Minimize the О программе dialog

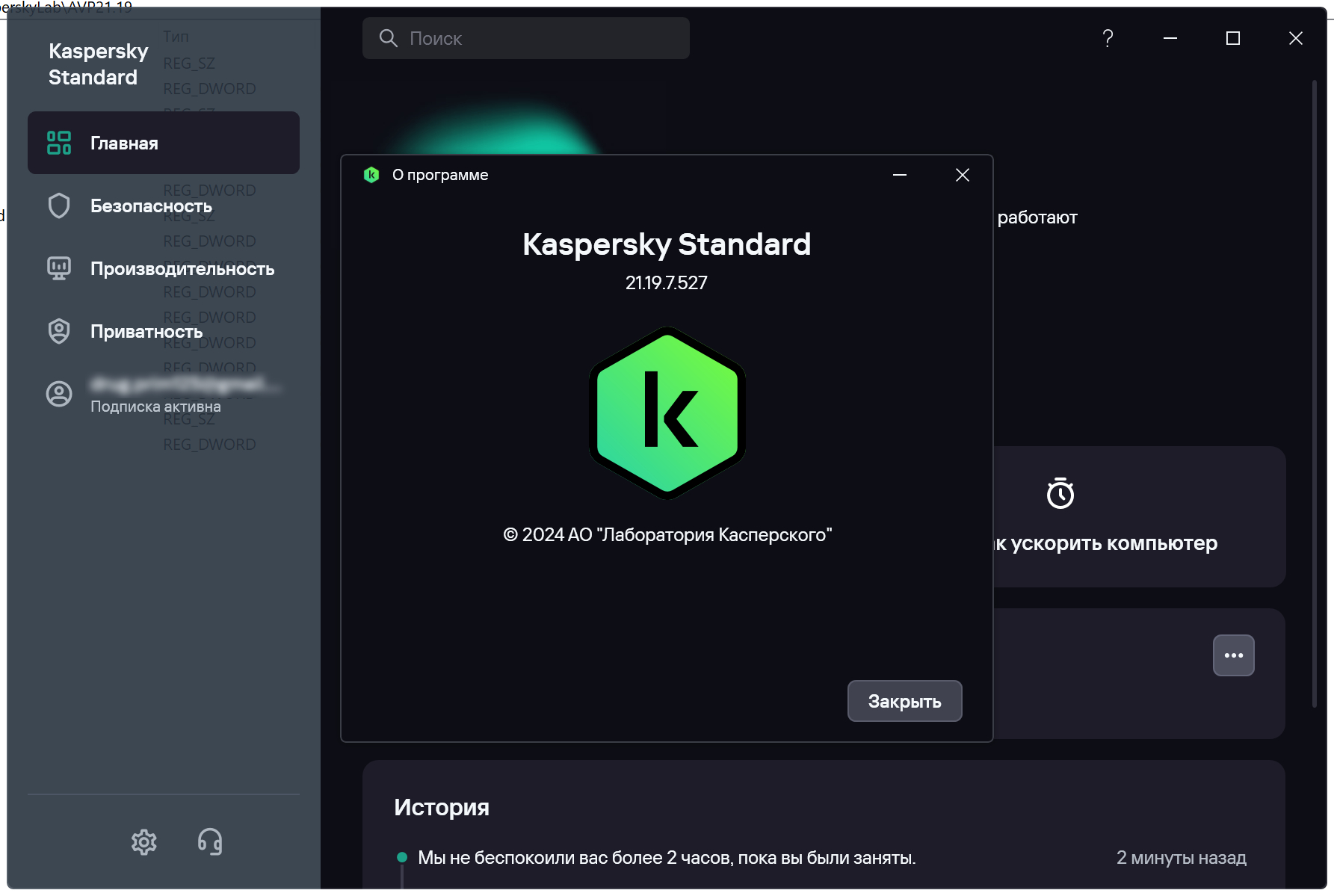pyautogui.click(x=899, y=175)
